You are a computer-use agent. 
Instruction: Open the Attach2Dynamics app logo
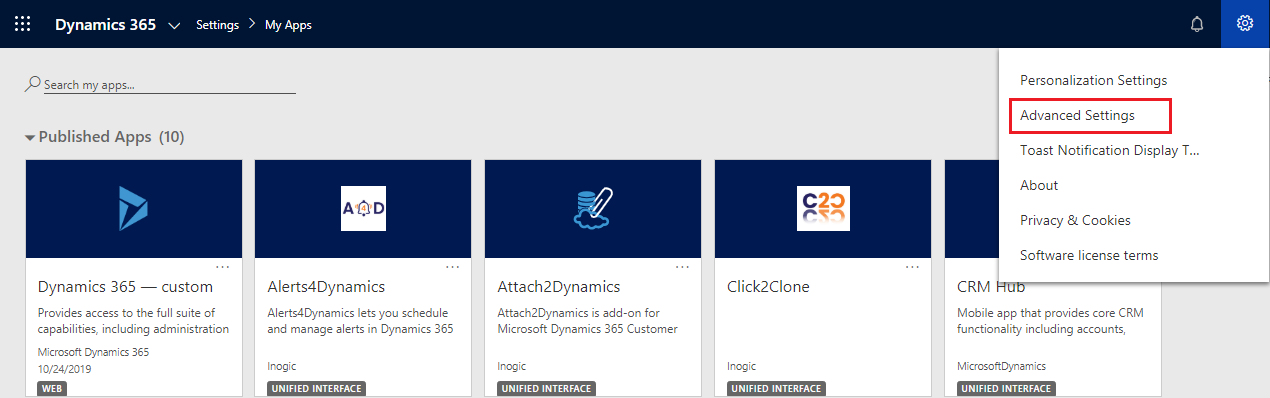(x=593, y=209)
